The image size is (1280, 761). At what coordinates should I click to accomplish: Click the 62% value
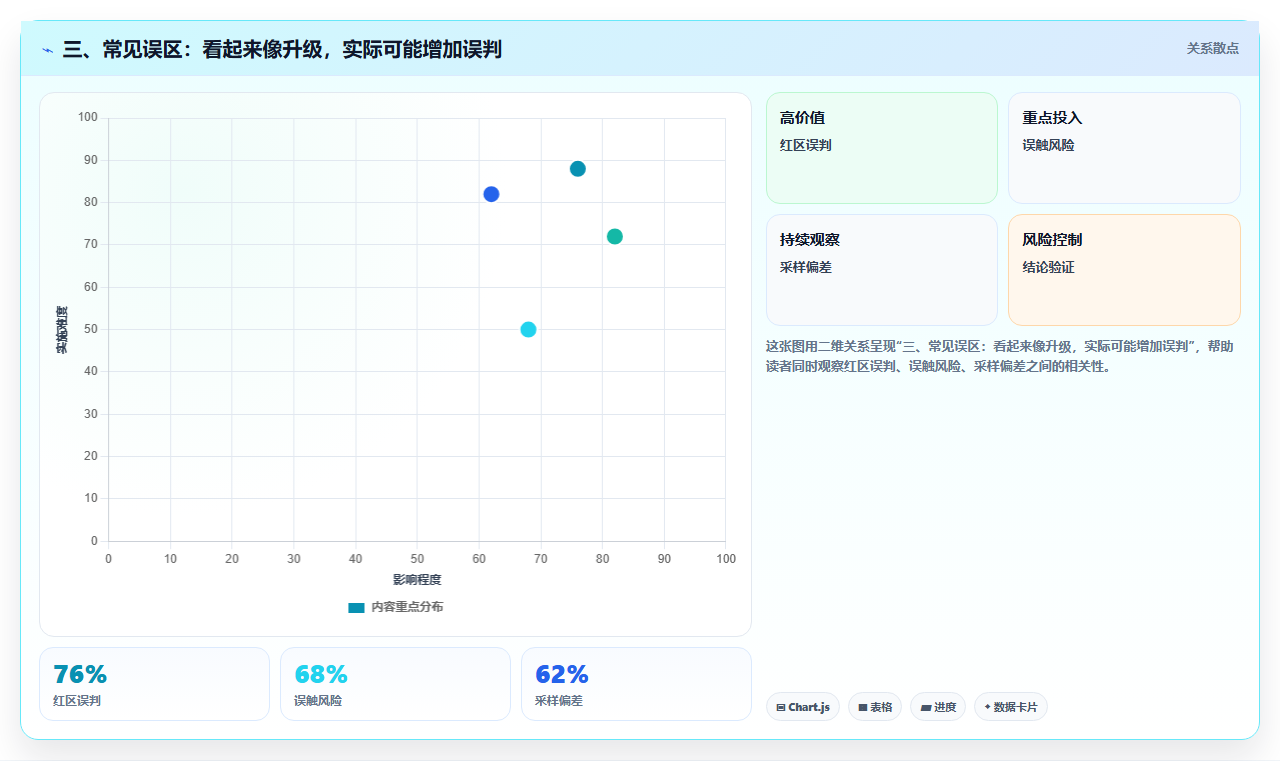click(562, 674)
